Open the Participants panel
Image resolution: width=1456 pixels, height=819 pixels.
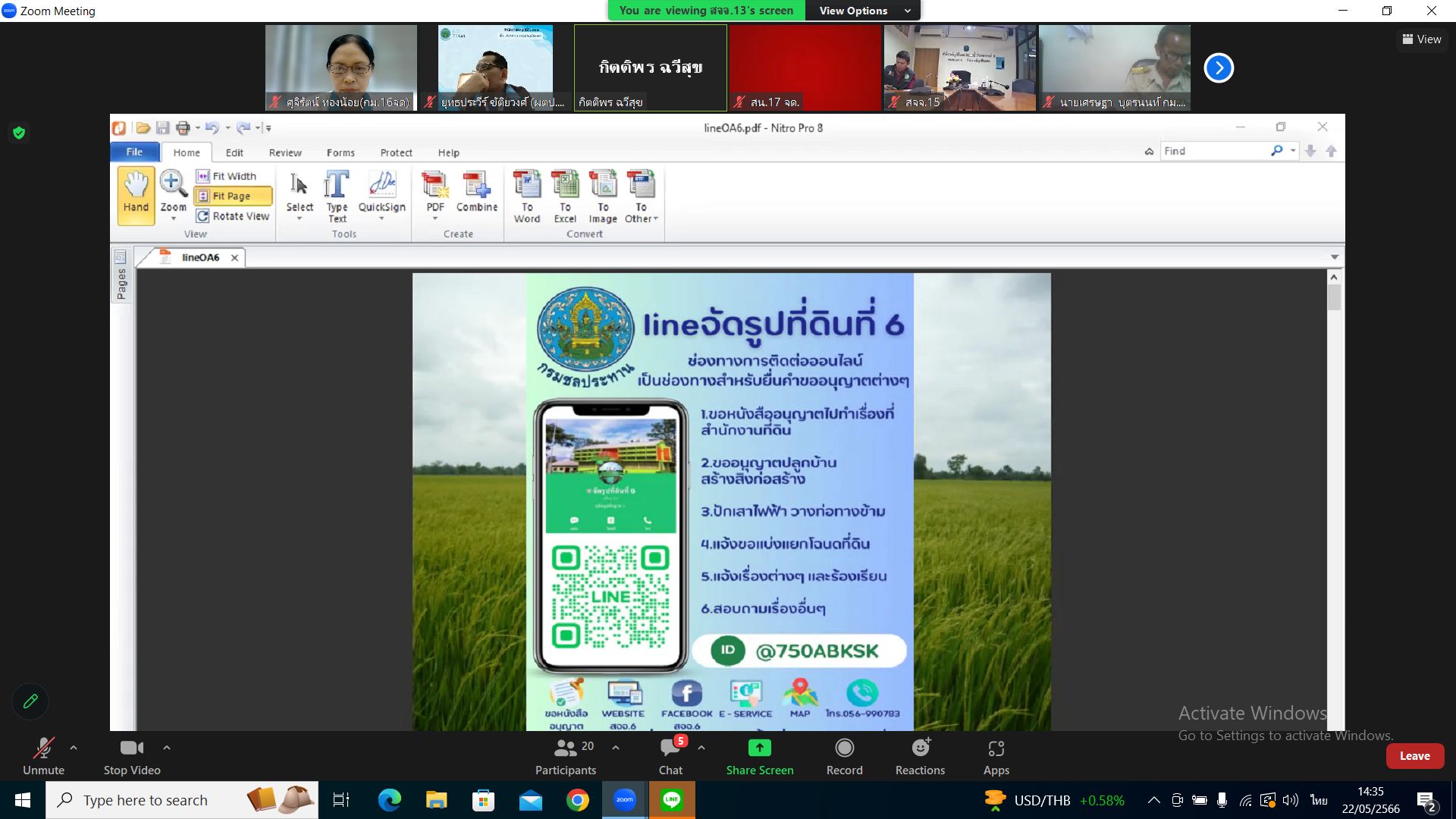tap(566, 756)
